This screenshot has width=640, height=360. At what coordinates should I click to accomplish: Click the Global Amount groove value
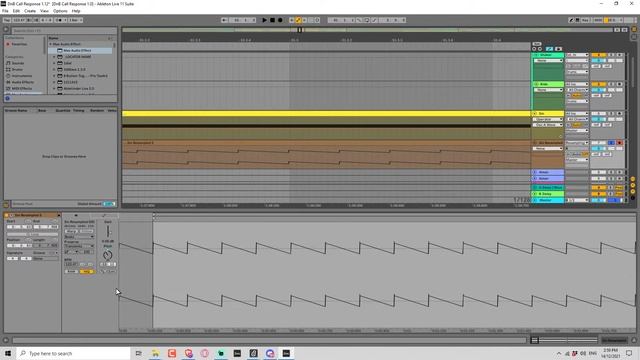(108, 204)
